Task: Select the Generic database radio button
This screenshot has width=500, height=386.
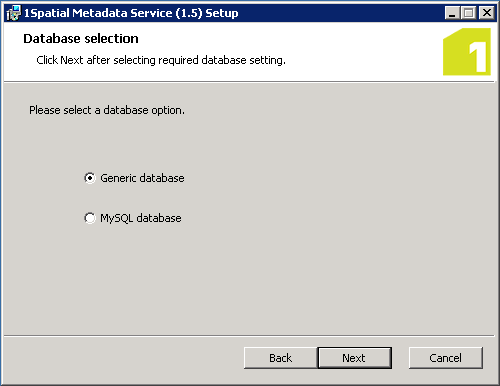Action: pos(90,178)
